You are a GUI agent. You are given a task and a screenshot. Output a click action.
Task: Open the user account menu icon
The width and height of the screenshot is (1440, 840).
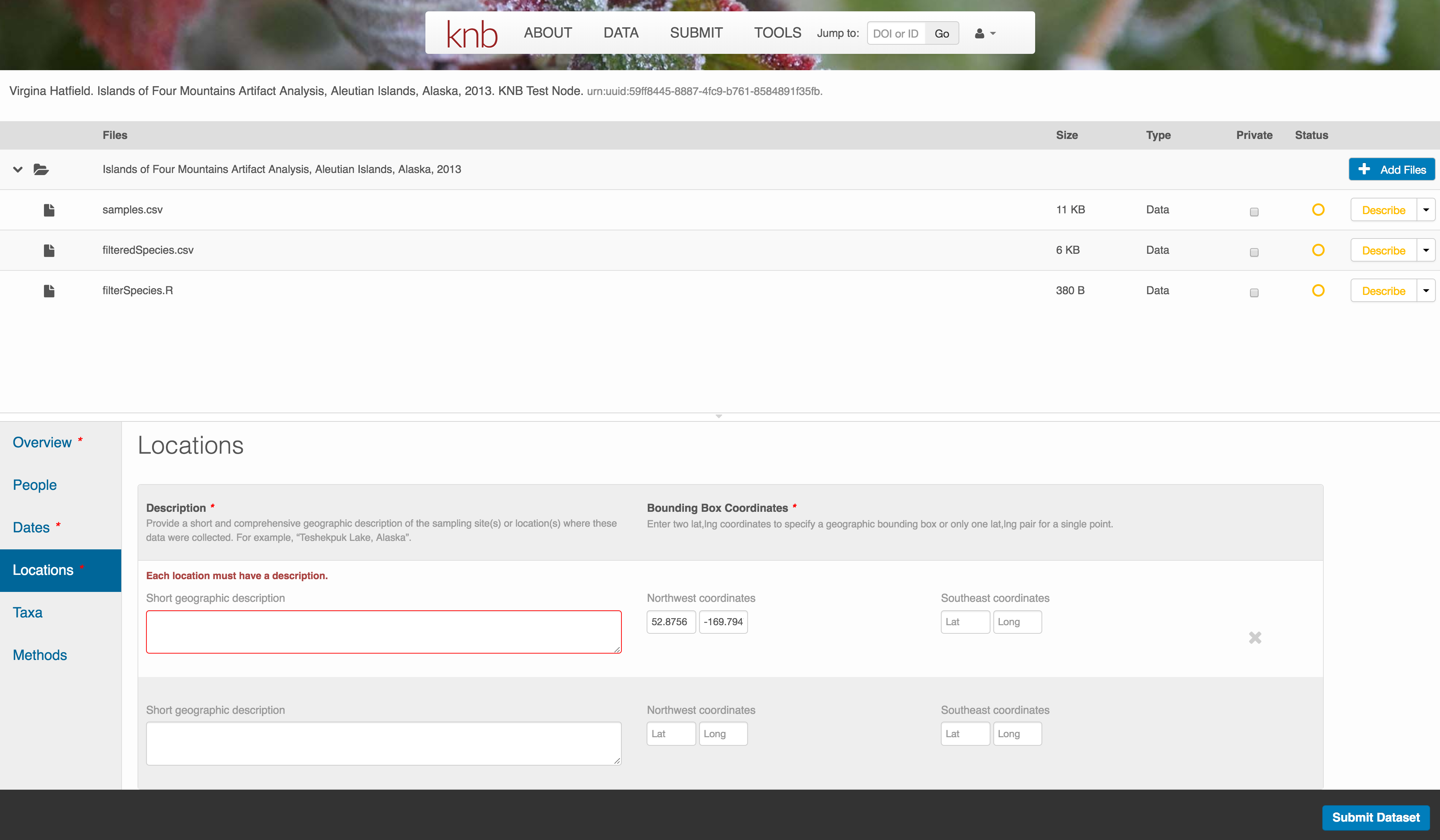coord(985,34)
